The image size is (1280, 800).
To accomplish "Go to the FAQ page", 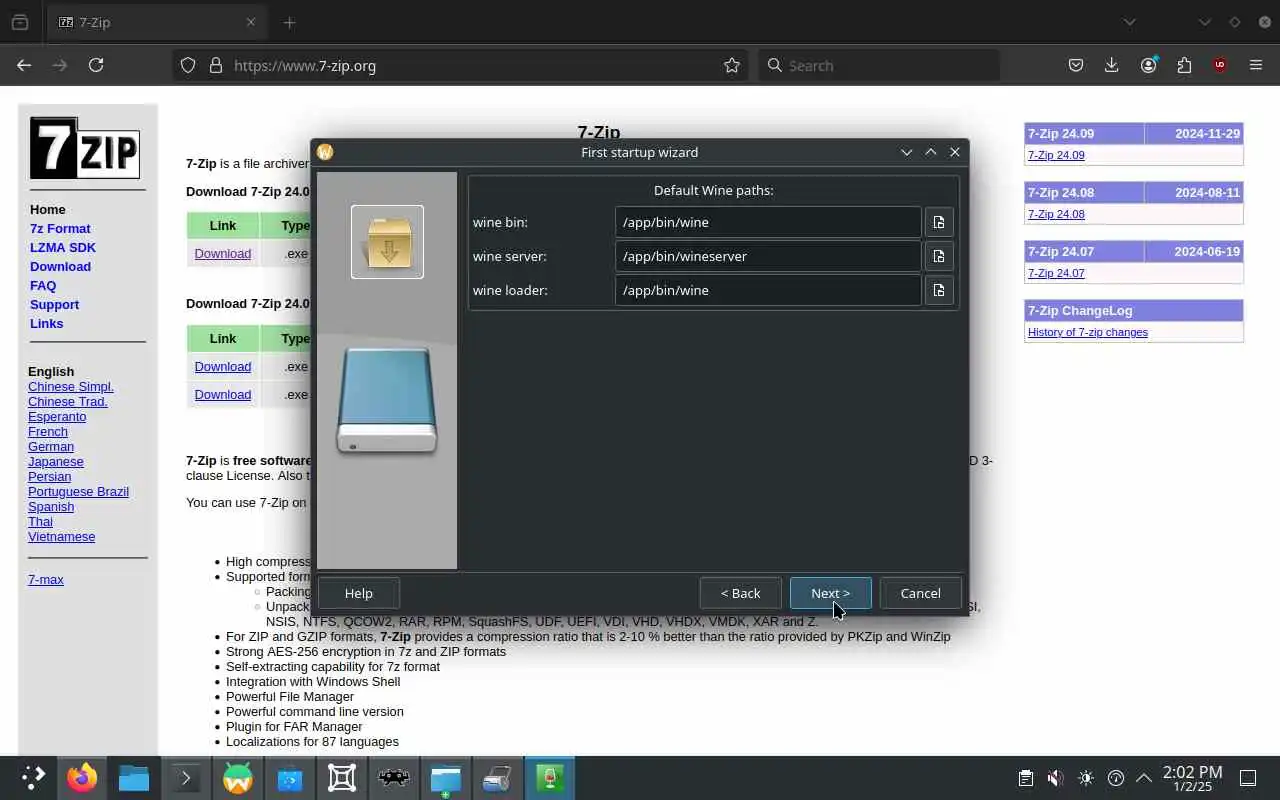I will coord(43,285).
